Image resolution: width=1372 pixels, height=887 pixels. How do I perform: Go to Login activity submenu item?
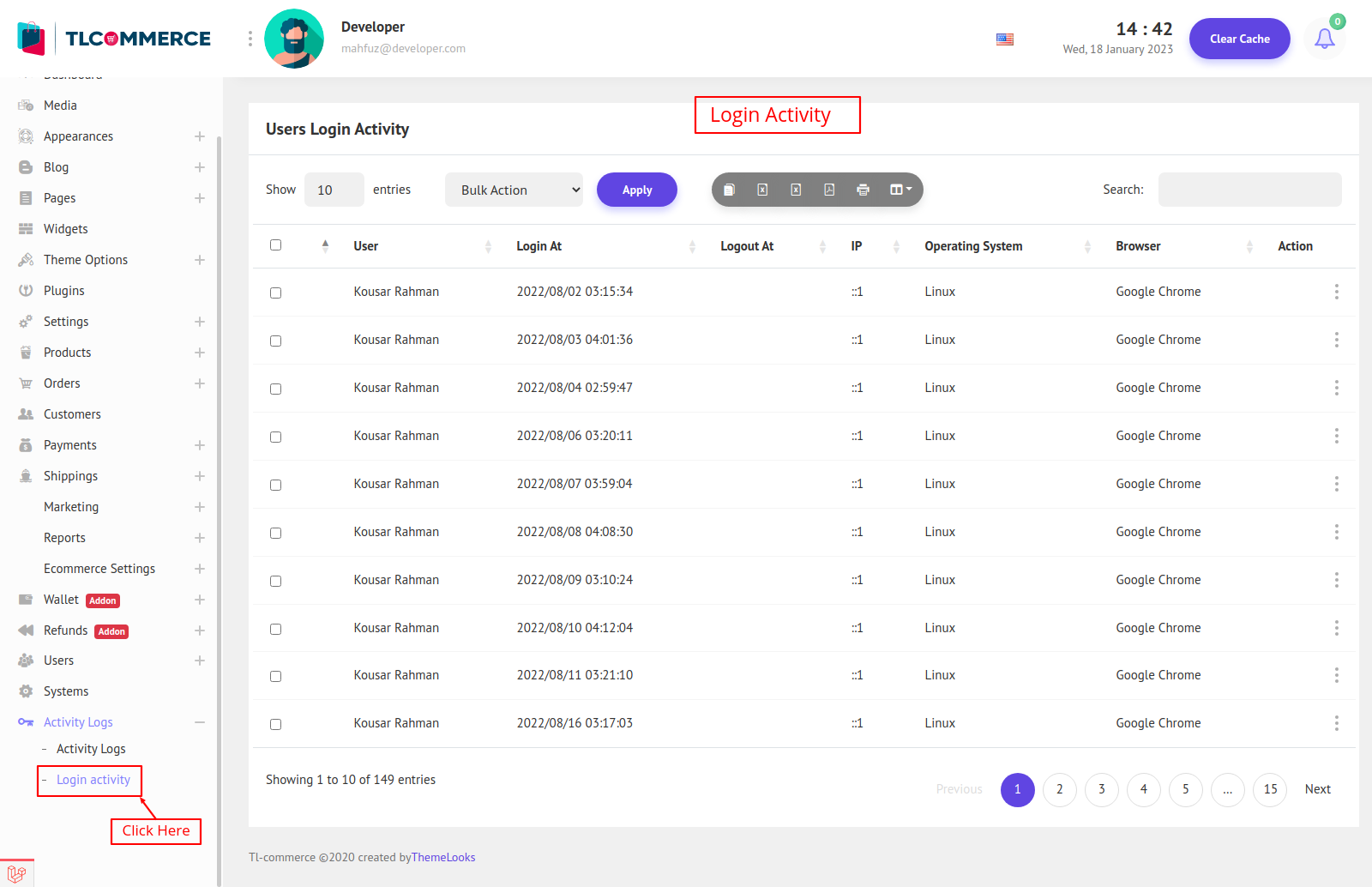(93, 780)
